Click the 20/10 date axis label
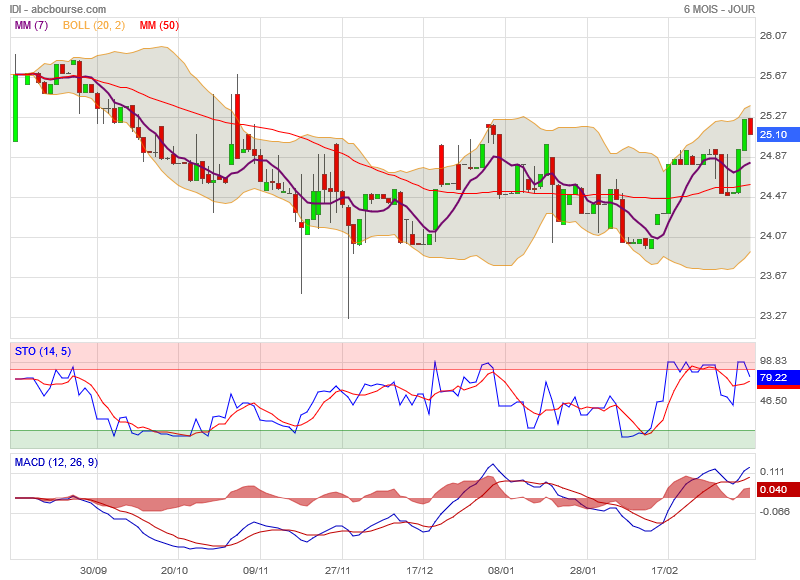This screenshot has height=580, width=800. (174, 571)
